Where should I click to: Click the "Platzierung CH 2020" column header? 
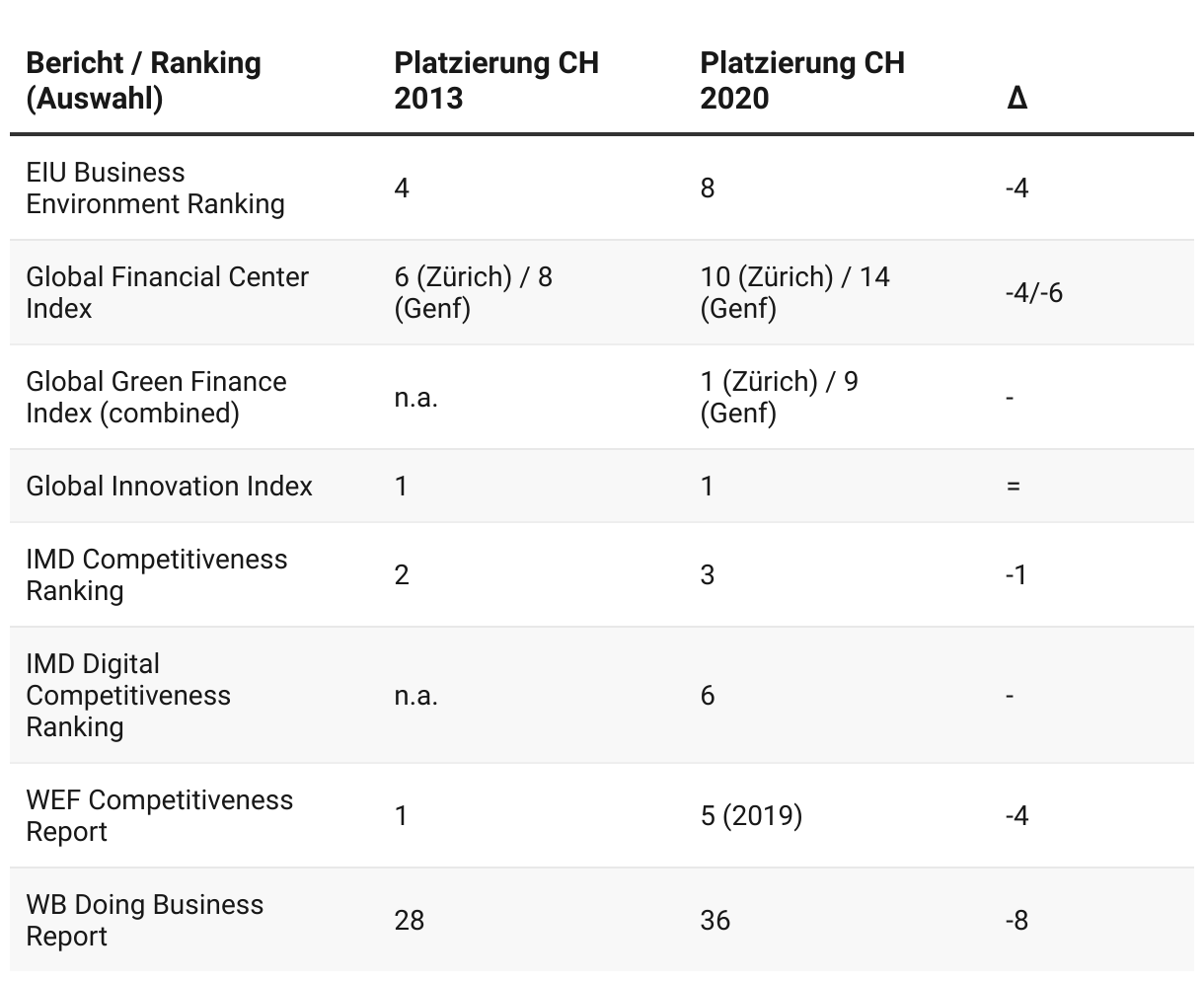pos(801,80)
